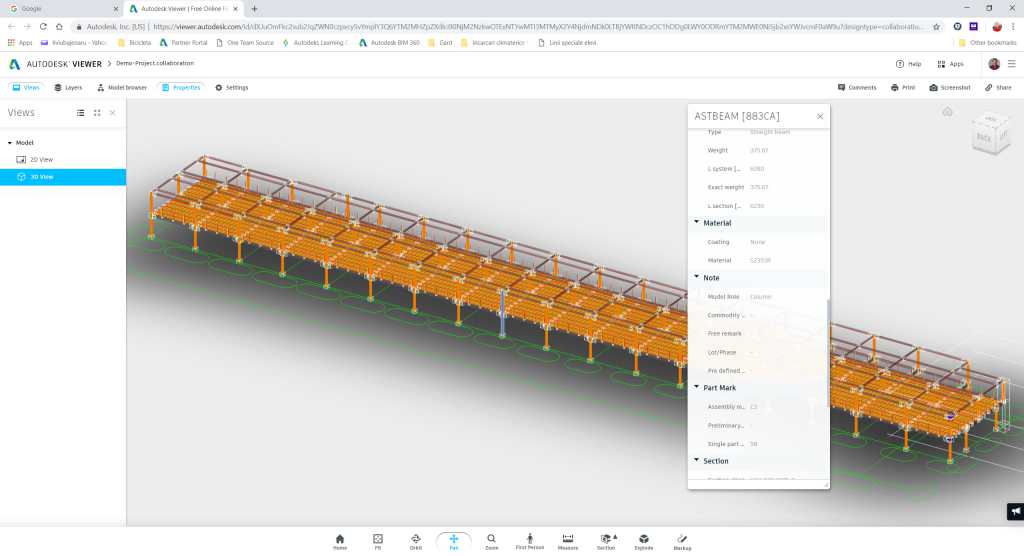The image size is (1024, 556).
Task: Select the Coating property row
Action: pyautogui.click(x=758, y=242)
